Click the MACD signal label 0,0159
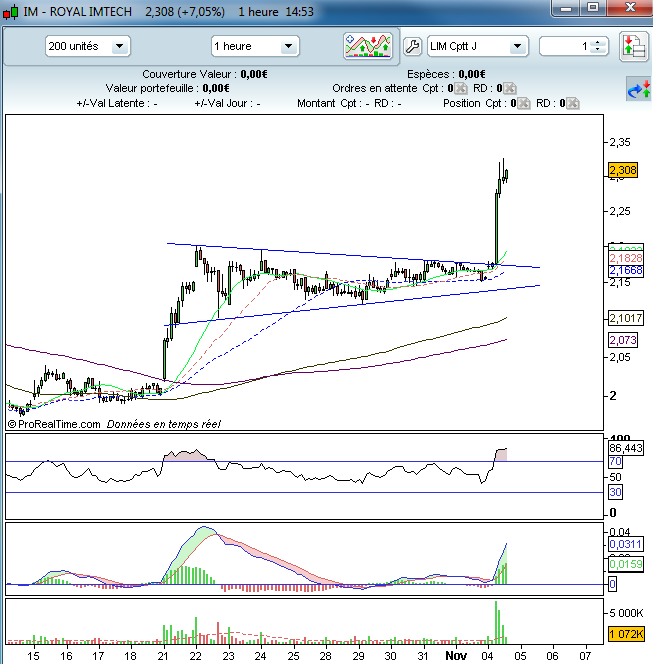Screen dimensions: 653x664 click(x=625, y=564)
